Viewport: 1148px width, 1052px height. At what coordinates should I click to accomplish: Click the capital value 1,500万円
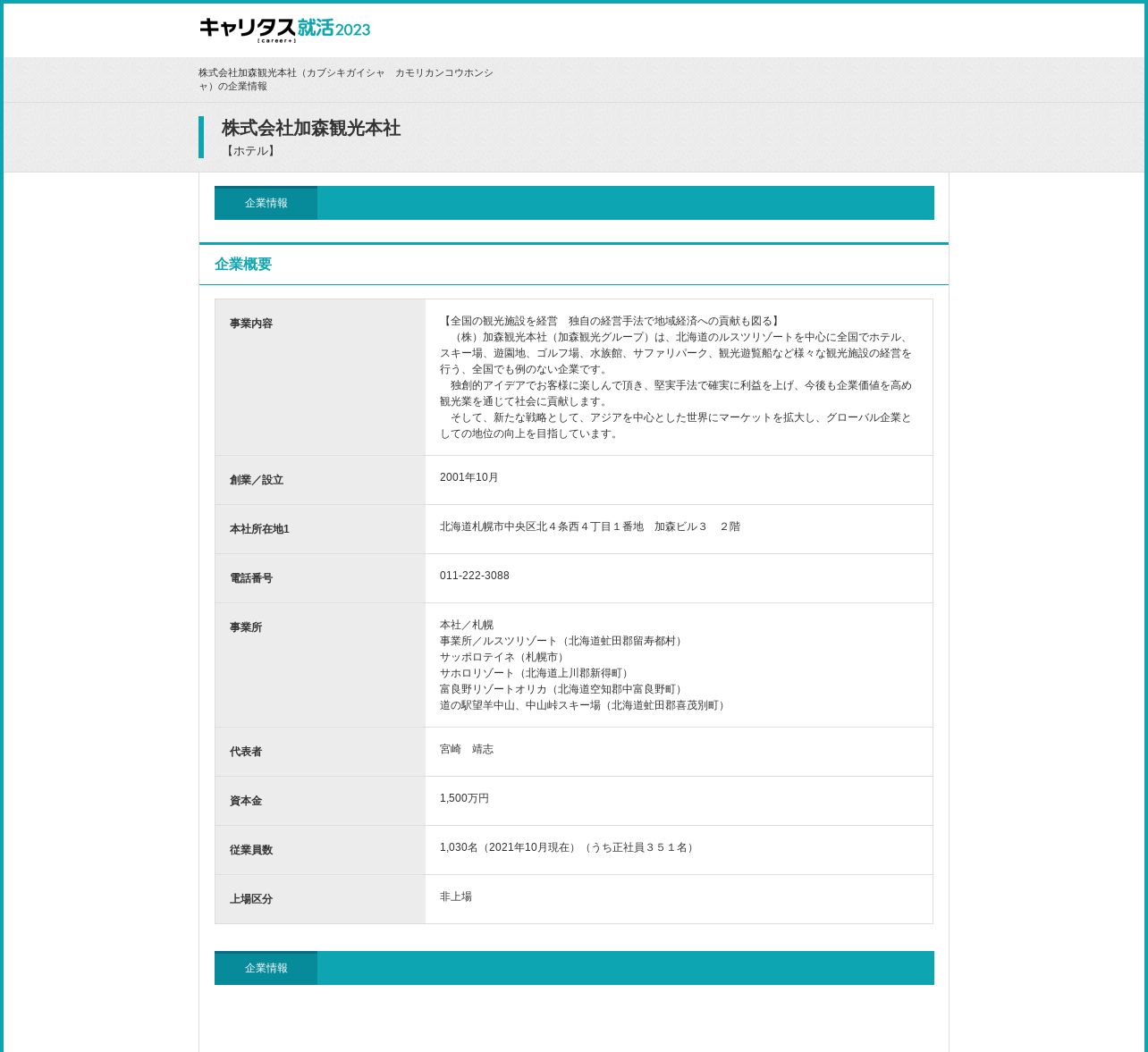465,798
